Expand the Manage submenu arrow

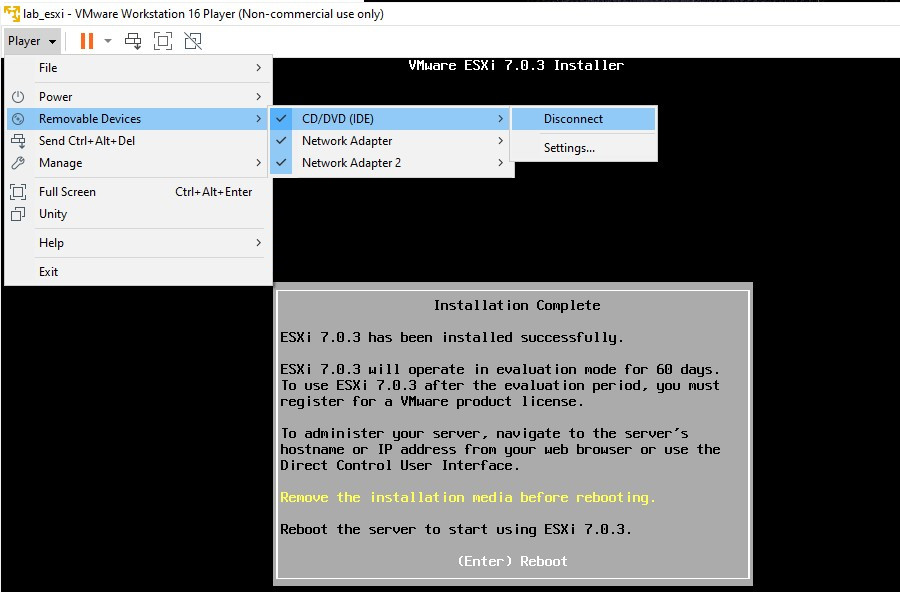pos(258,163)
